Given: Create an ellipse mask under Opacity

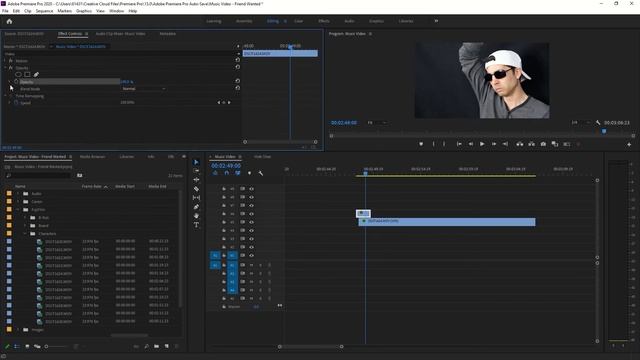Looking at the screenshot, I should click(18, 74).
